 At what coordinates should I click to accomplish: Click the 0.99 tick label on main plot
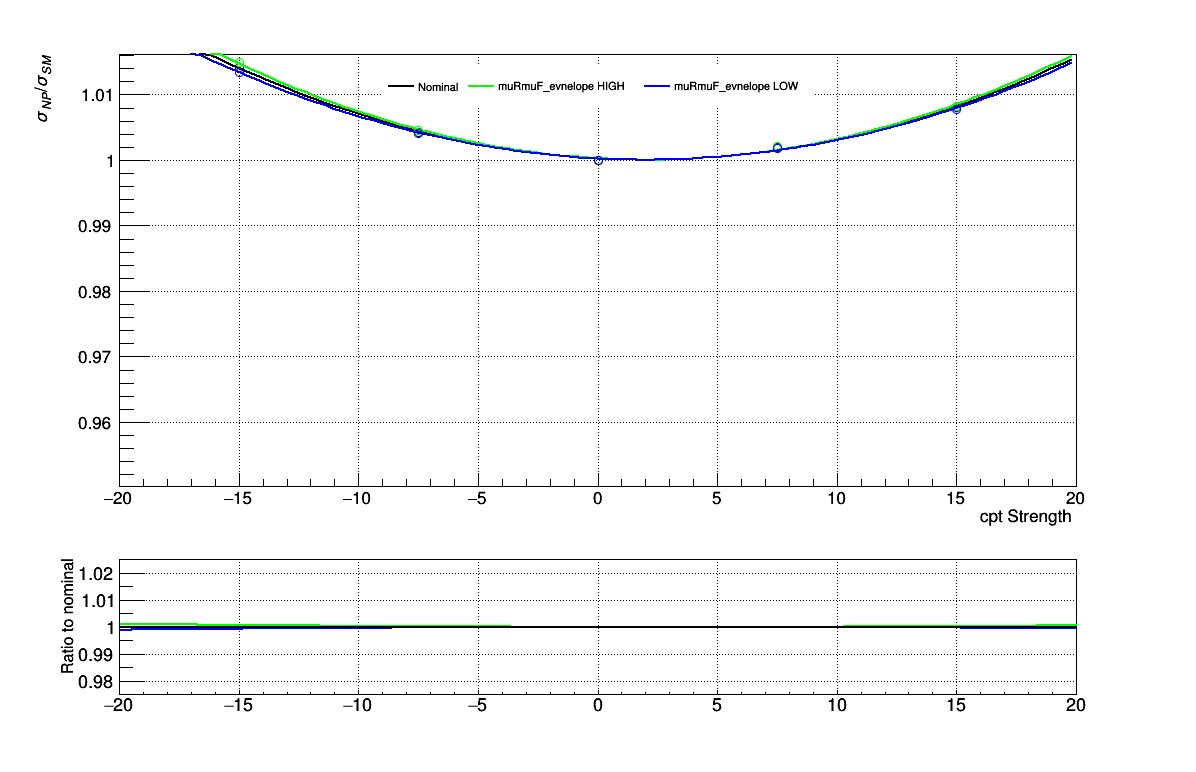97,227
